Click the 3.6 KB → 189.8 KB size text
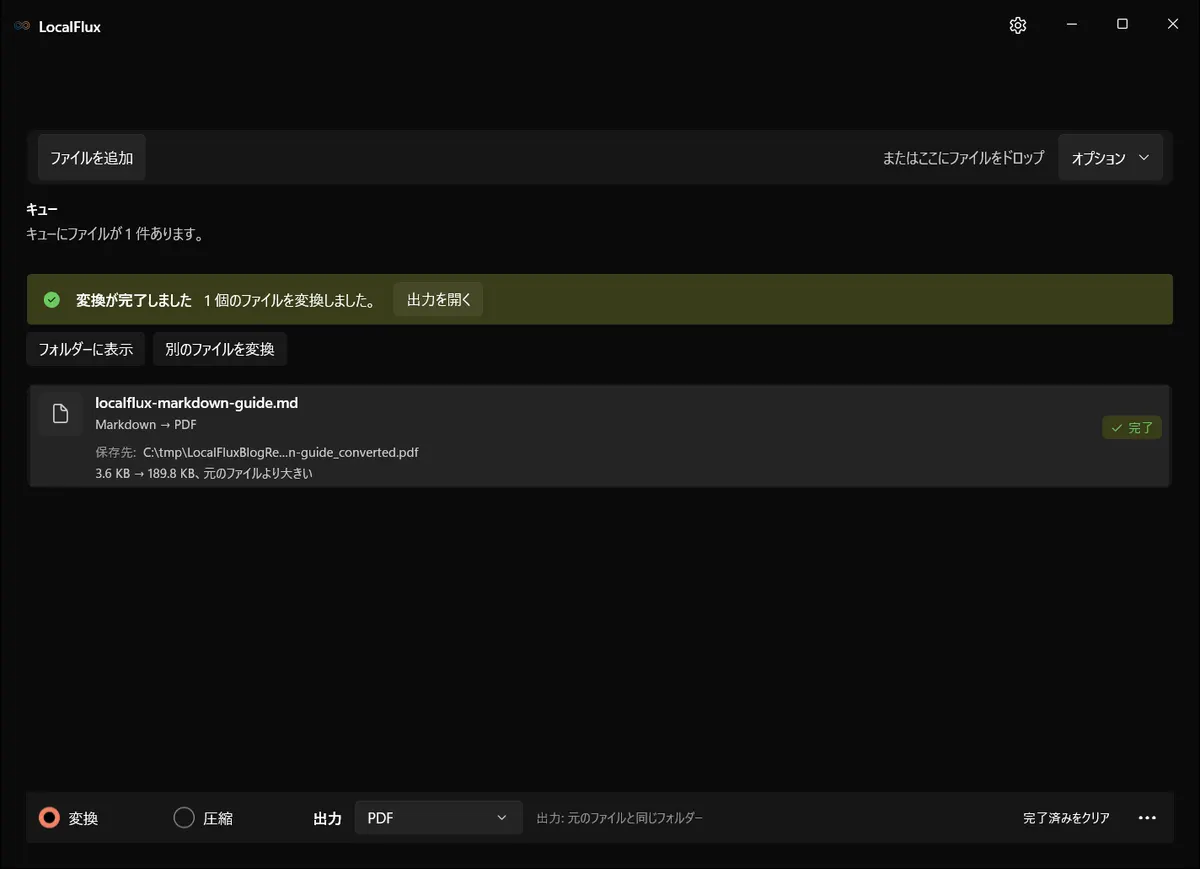The width and height of the screenshot is (1200, 869). (148, 474)
